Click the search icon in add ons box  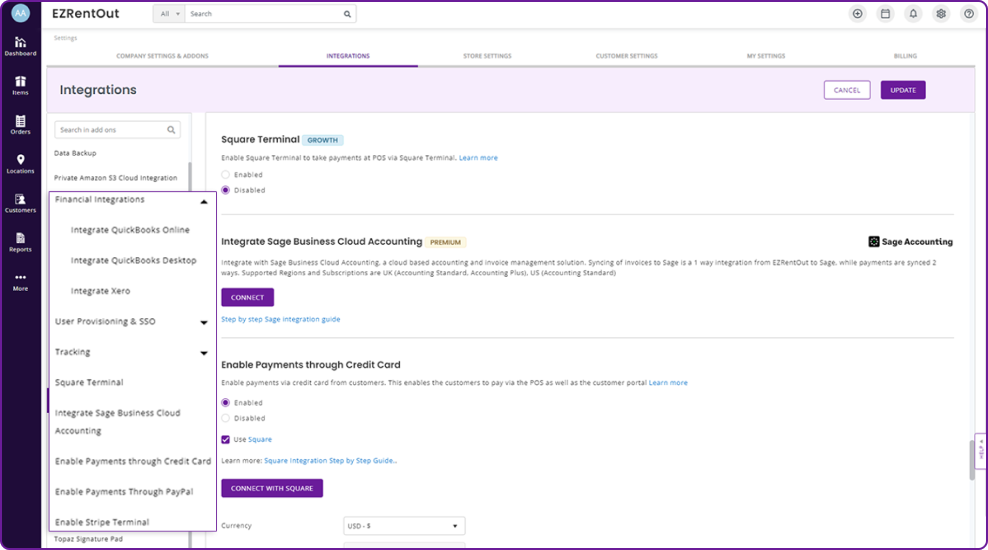click(x=171, y=130)
